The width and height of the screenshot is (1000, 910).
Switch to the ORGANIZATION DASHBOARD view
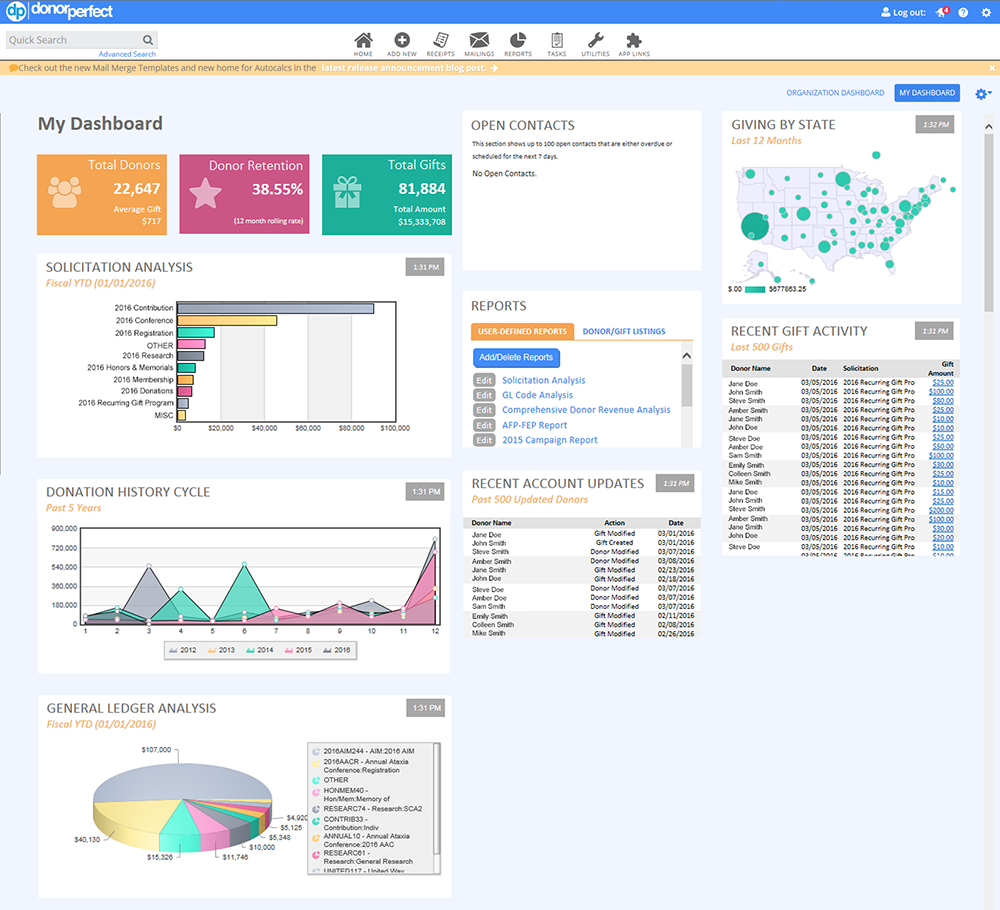(835, 92)
